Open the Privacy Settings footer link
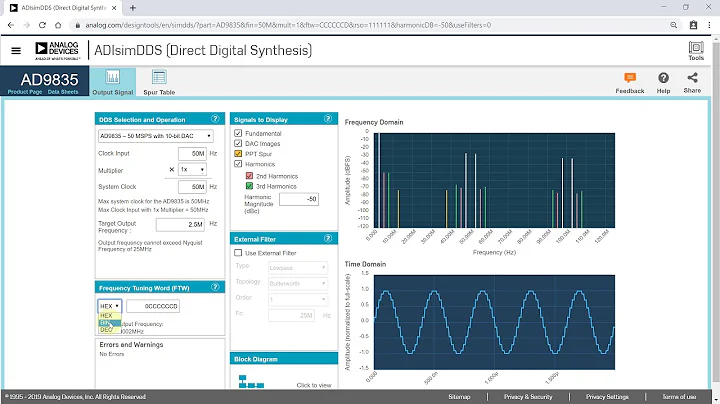The height and width of the screenshot is (404, 720). 607,397
